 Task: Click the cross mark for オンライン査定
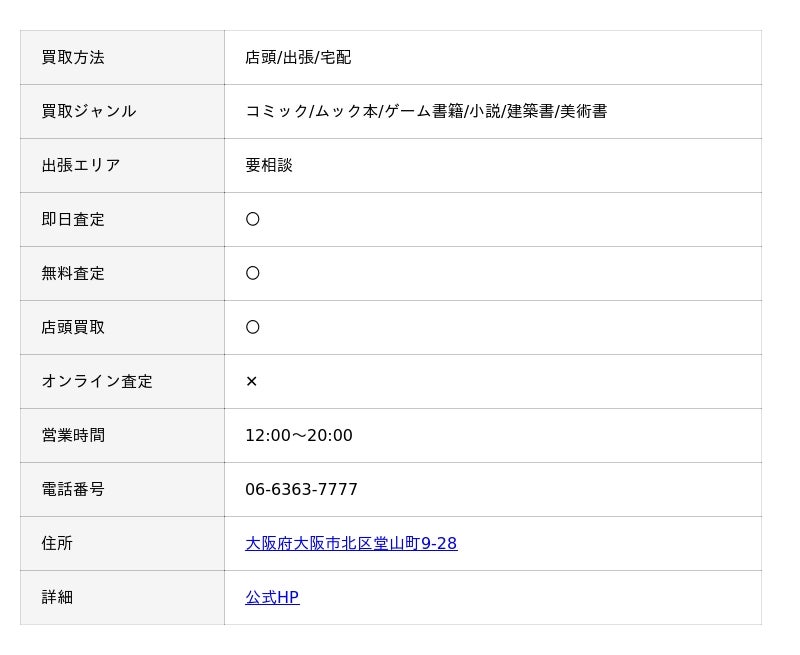pyautogui.click(x=252, y=381)
